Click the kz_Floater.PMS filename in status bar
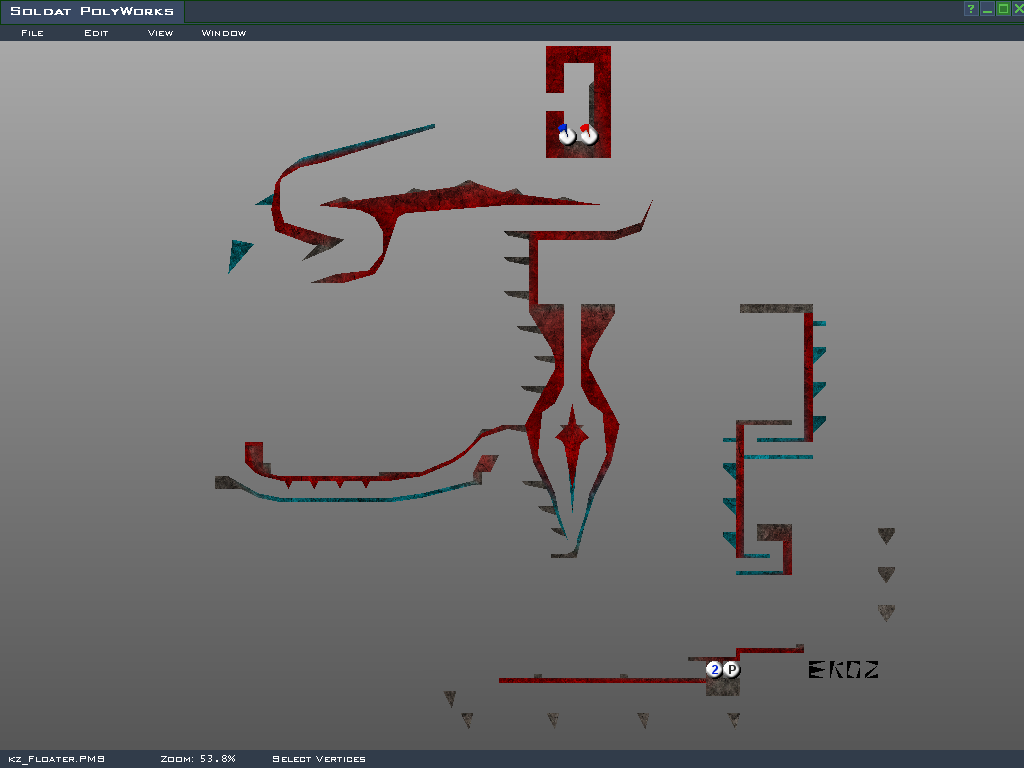The height and width of the screenshot is (768, 1024). pyautogui.click(x=57, y=759)
